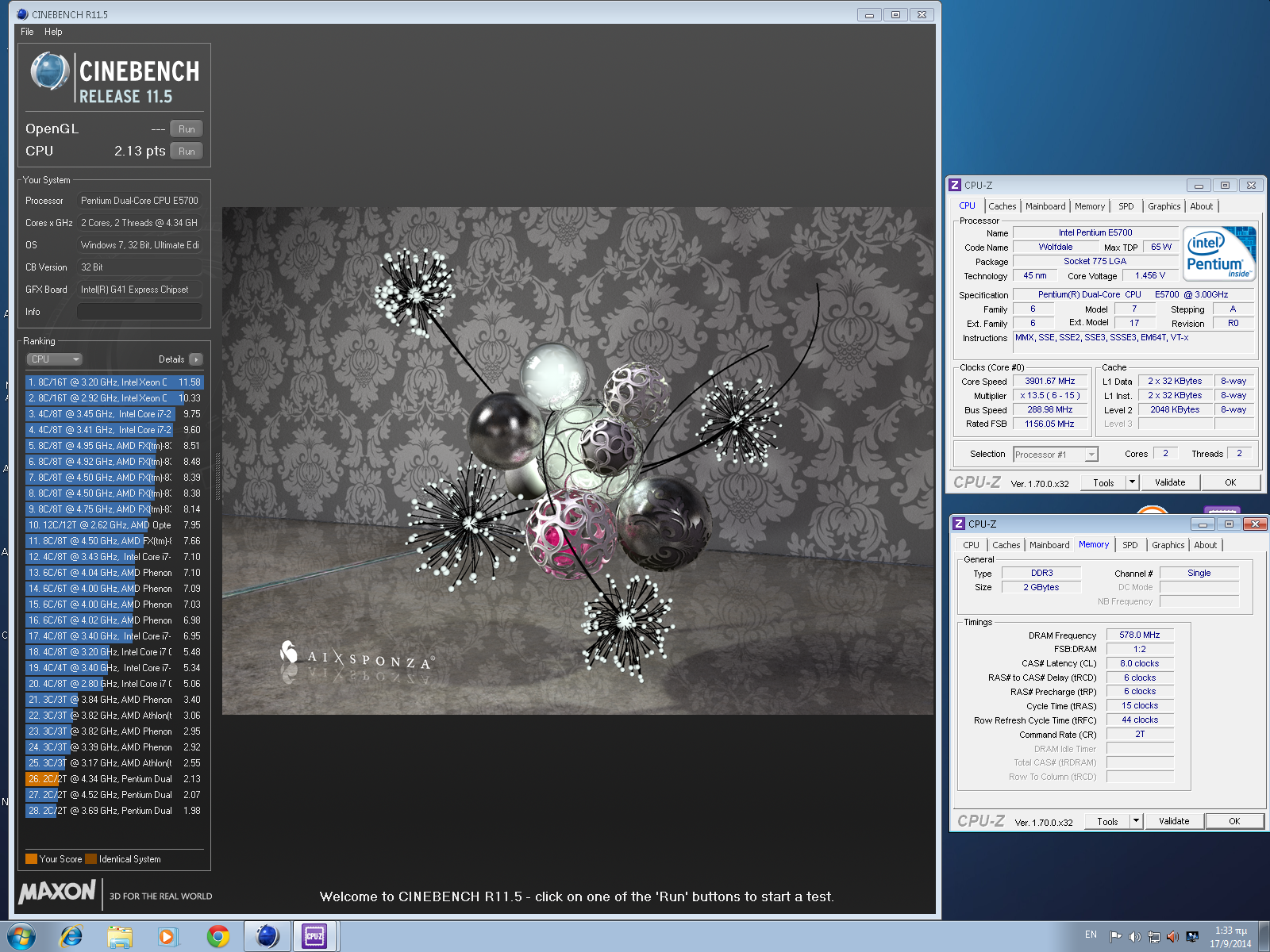Click the Cinebench globe logo
1270x952 pixels.
tap(50, 71)
